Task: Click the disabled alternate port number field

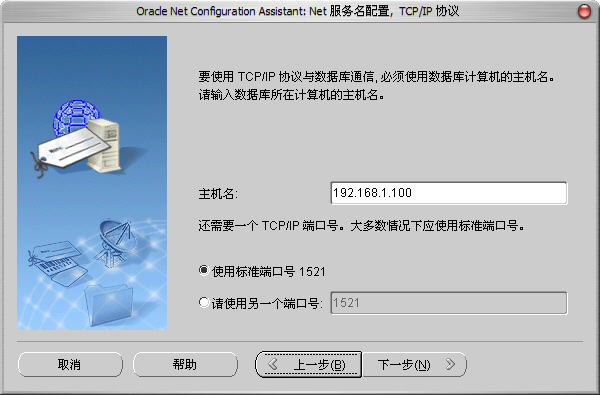Action: click(448, 303)
